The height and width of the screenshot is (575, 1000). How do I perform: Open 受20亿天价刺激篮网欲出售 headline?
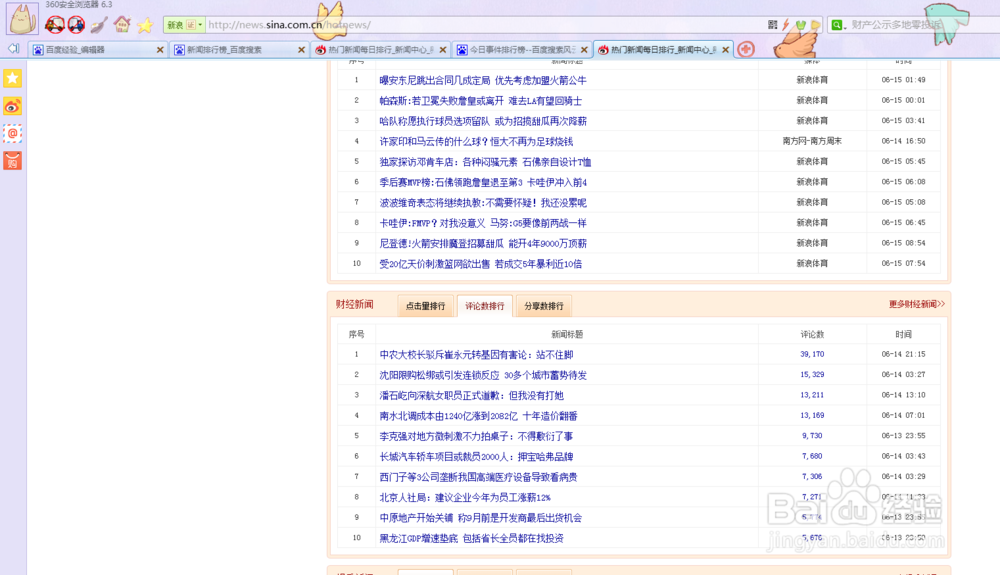click(480, 264)
